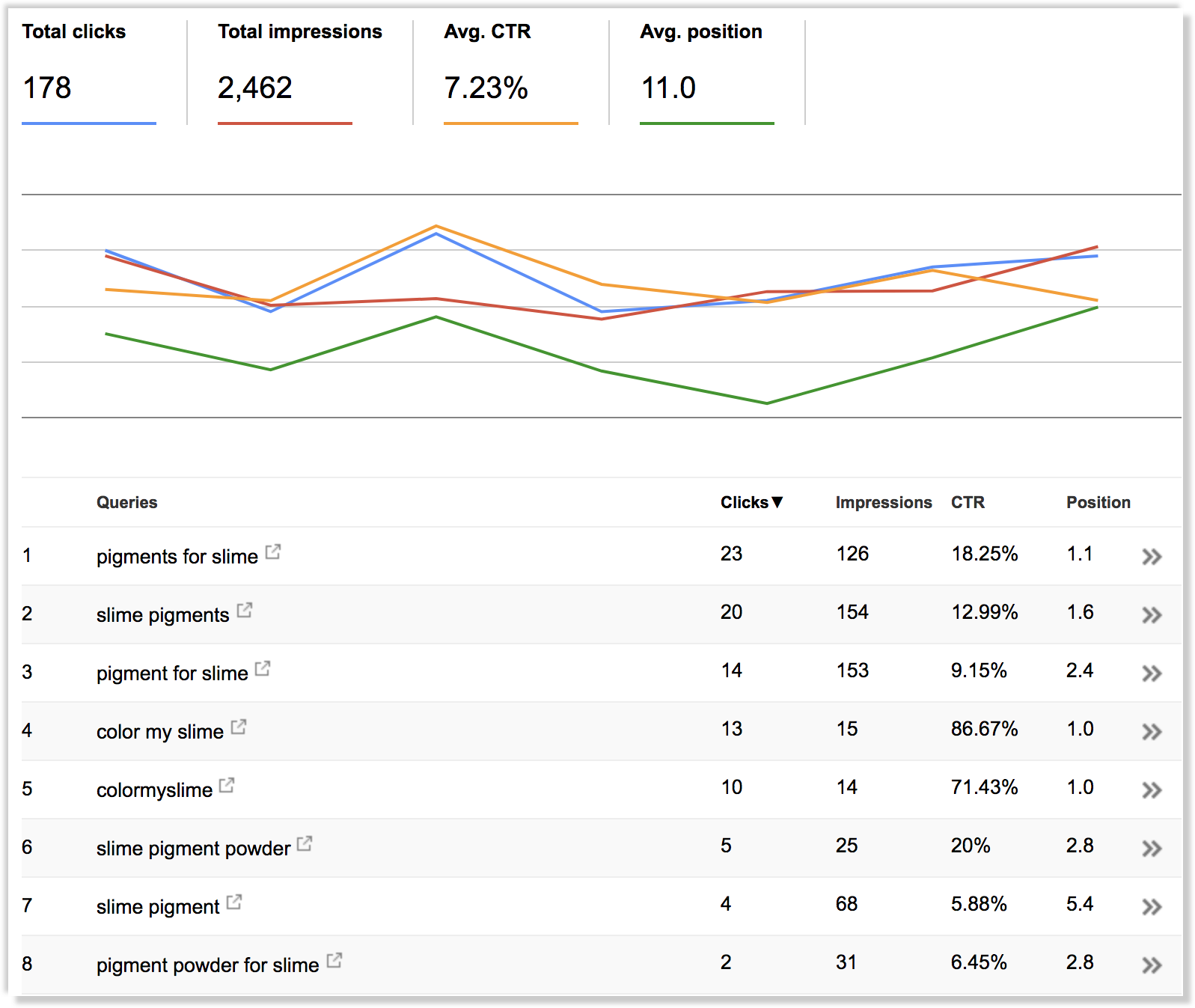Click the 11.0 average position value
Viewport: 1195px width, 1008px height.
pos(669,88)
